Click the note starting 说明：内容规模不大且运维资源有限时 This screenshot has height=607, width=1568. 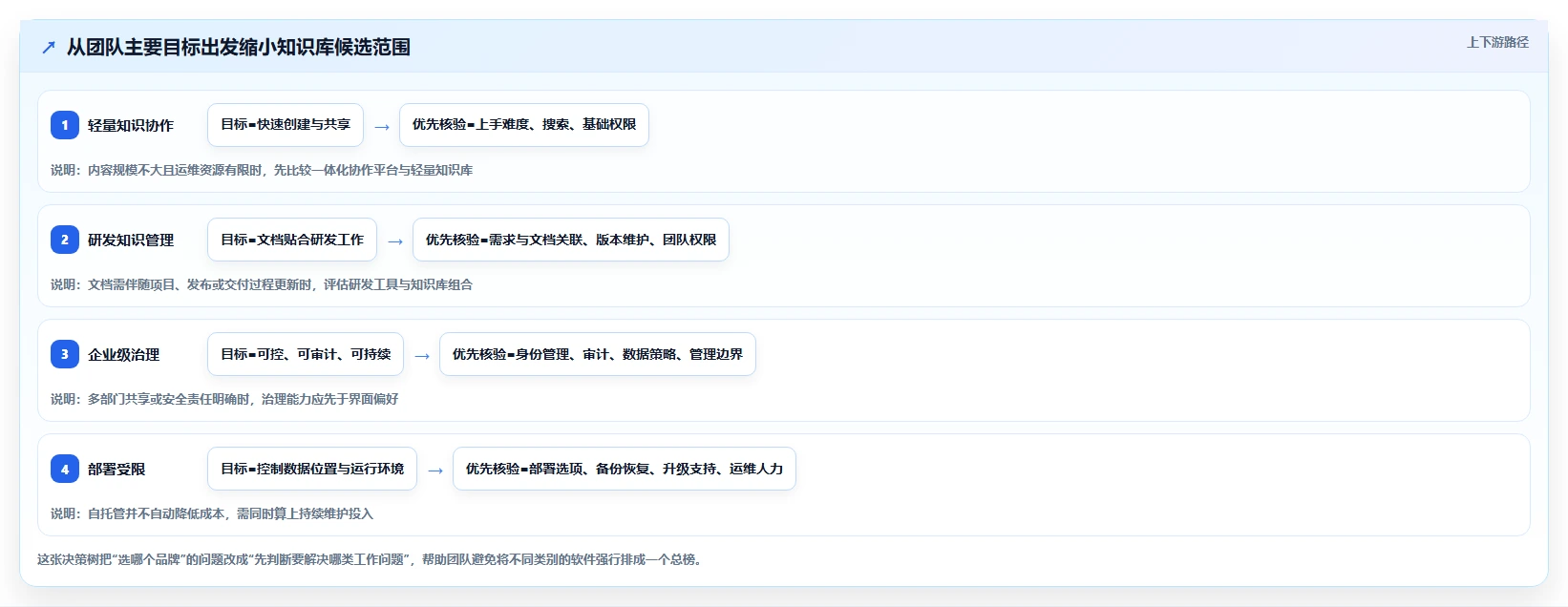(x=262, y=170)
